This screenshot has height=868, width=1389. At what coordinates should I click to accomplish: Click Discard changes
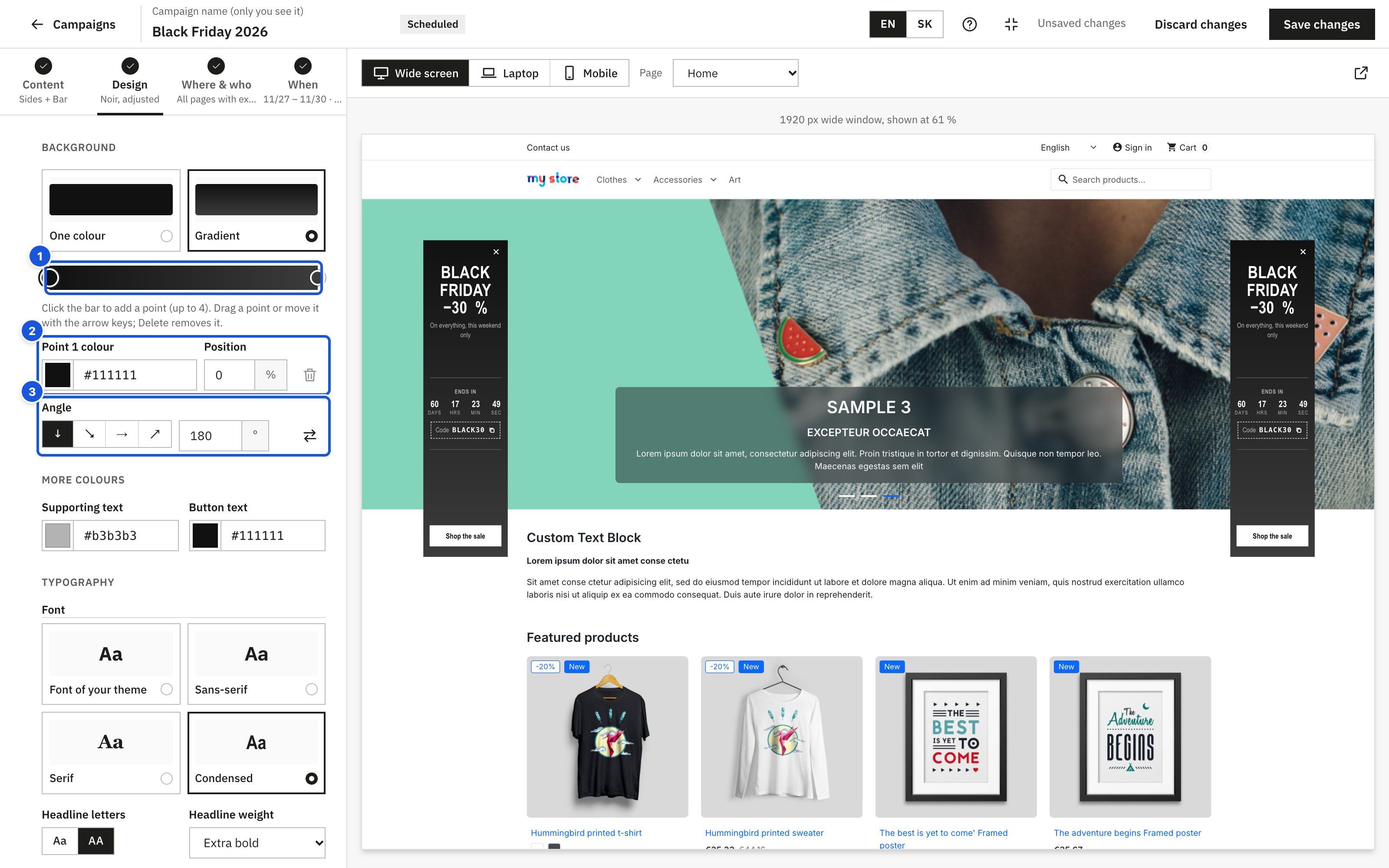pos(1200,24)
